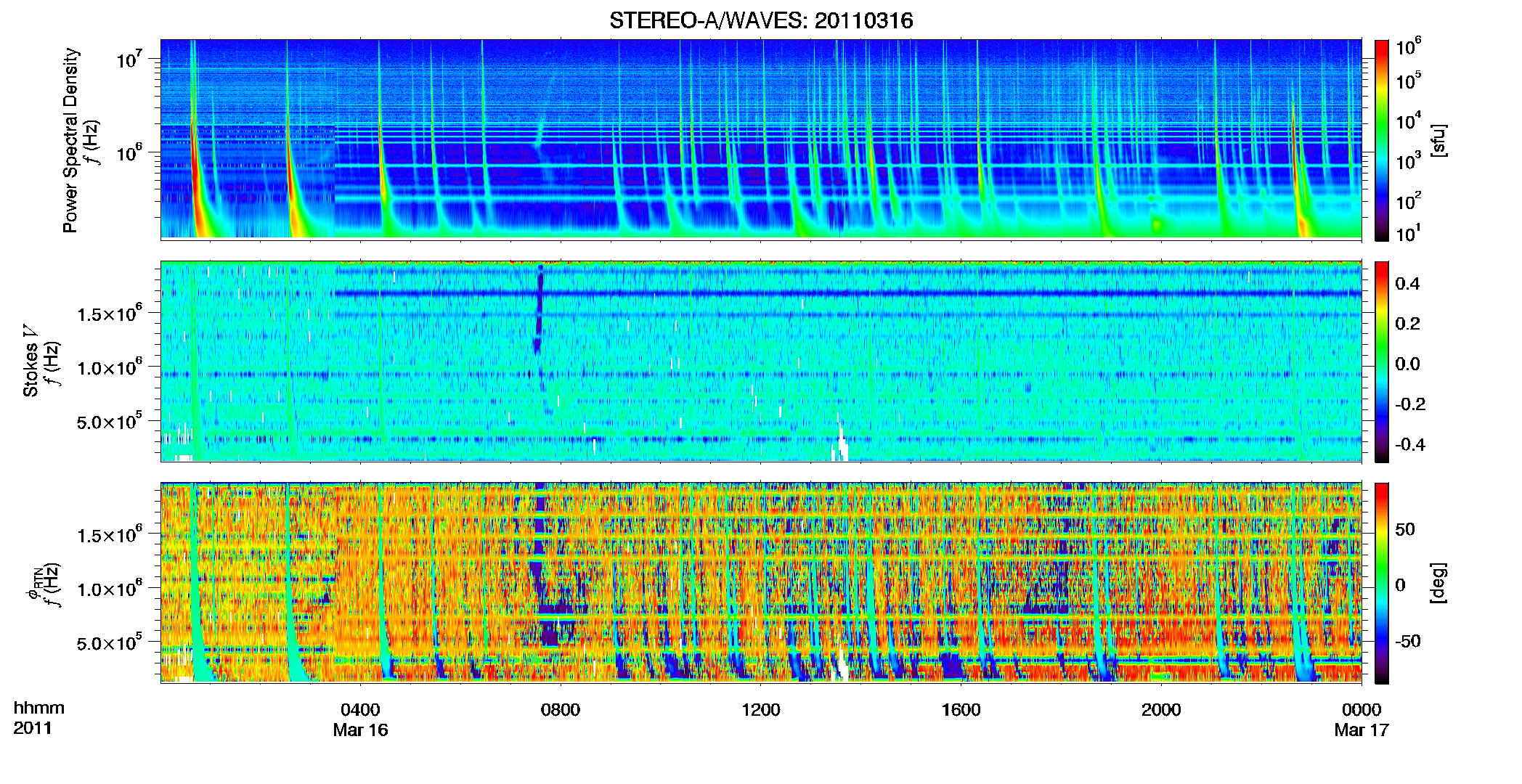Click the 50 label on degrees color bar
The image size is (1522, 784).
(x=1405, y=529)
